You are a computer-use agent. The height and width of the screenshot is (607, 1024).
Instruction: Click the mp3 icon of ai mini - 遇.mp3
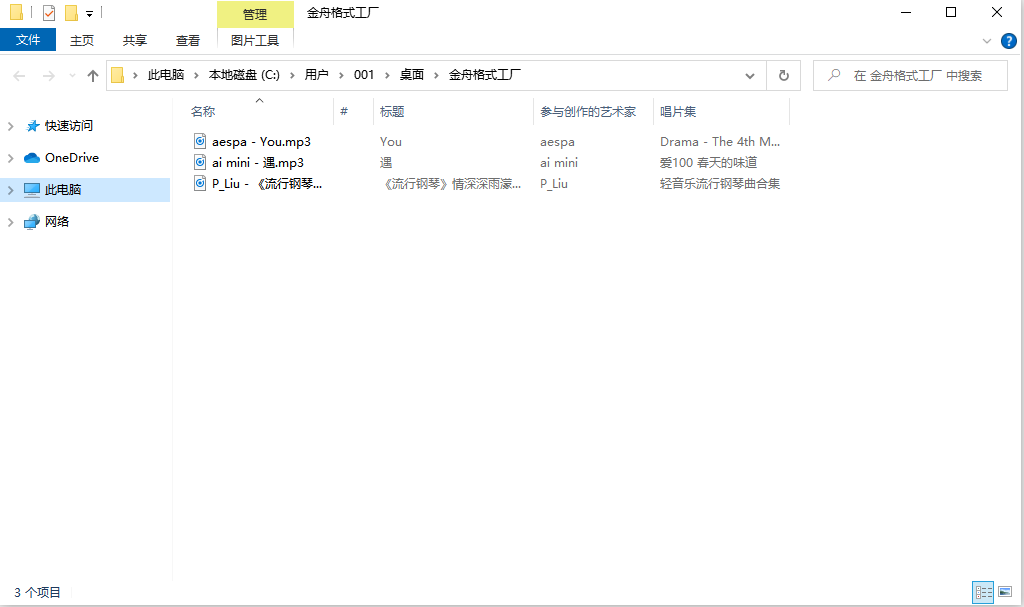click(200, 162)
